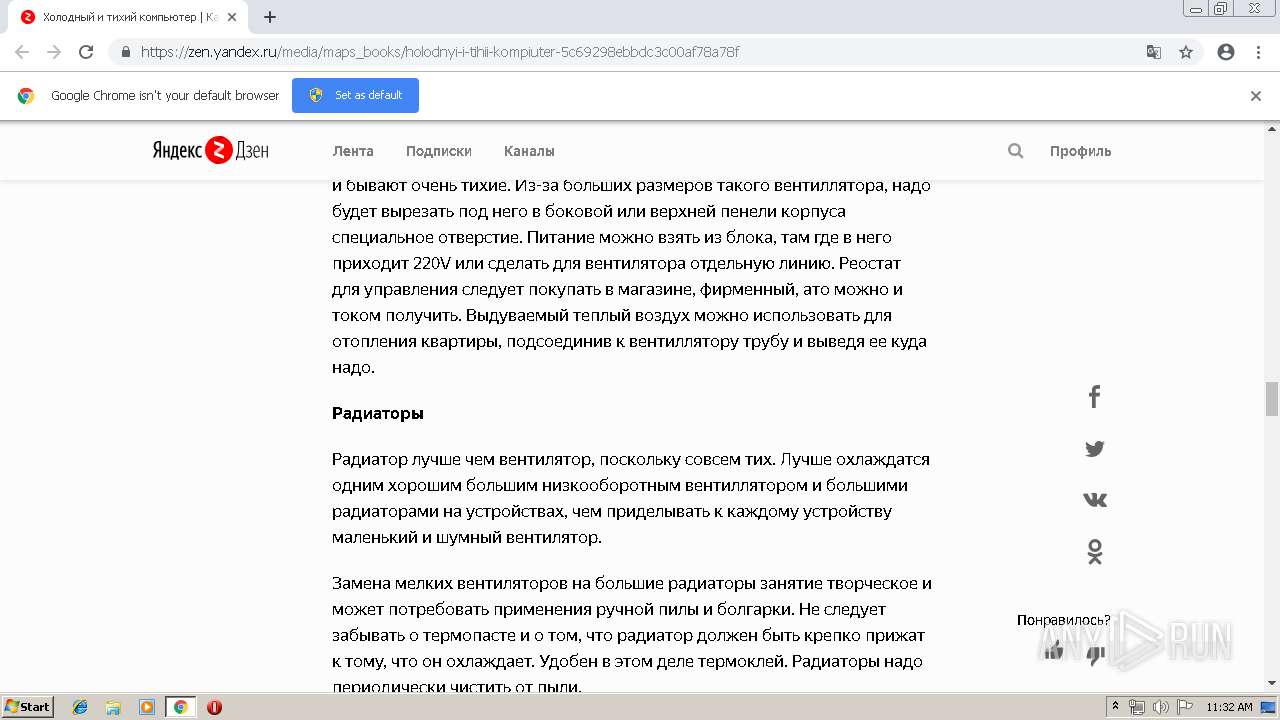Click the address bar URL
The height and width of the screenshot is (720, 1280).
[x=440, y=52]
